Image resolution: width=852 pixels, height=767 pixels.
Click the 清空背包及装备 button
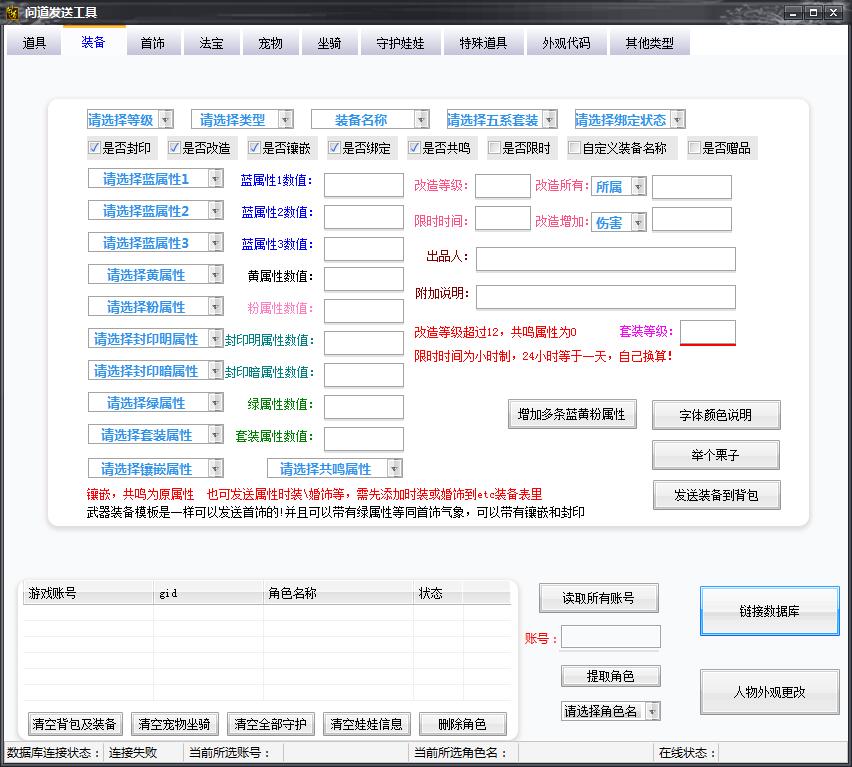tap(75, 724)
